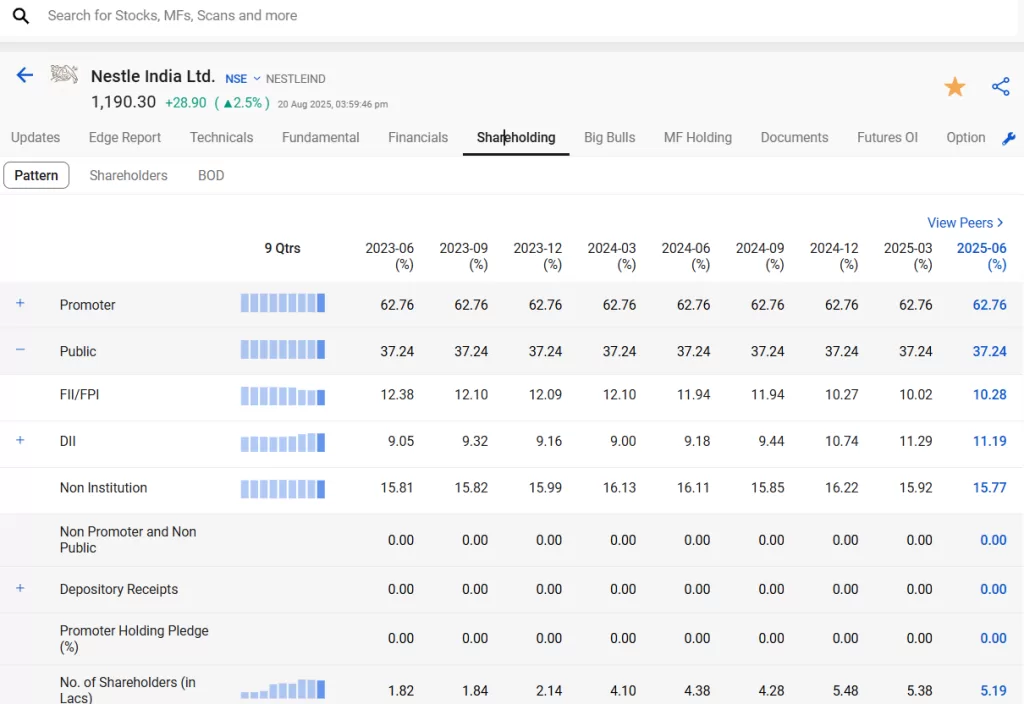Switch to the Shareholders sub-tab
This screenshot has width=1024, height=704.
click(128, 176)
